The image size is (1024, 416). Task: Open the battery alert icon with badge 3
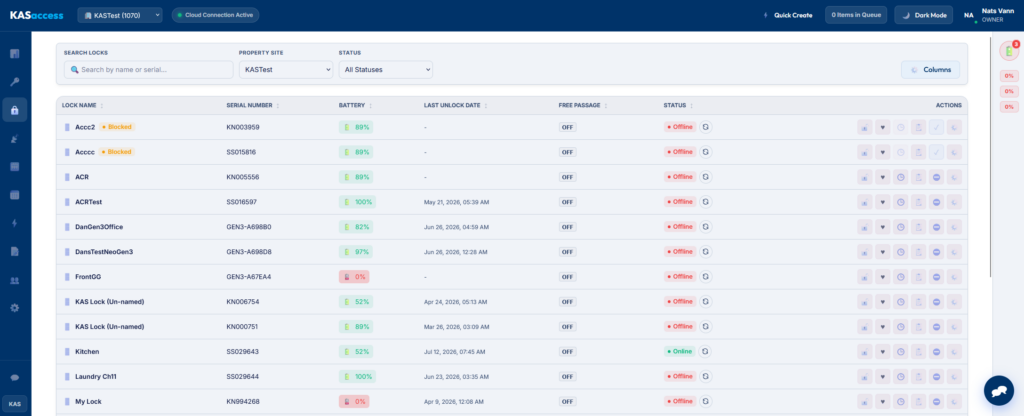pyautogui.click(x=1009, y=50)
